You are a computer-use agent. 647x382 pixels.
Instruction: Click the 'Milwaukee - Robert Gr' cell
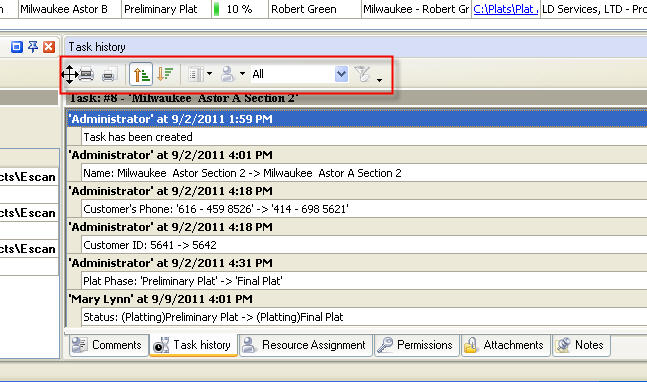pos(416,9)
